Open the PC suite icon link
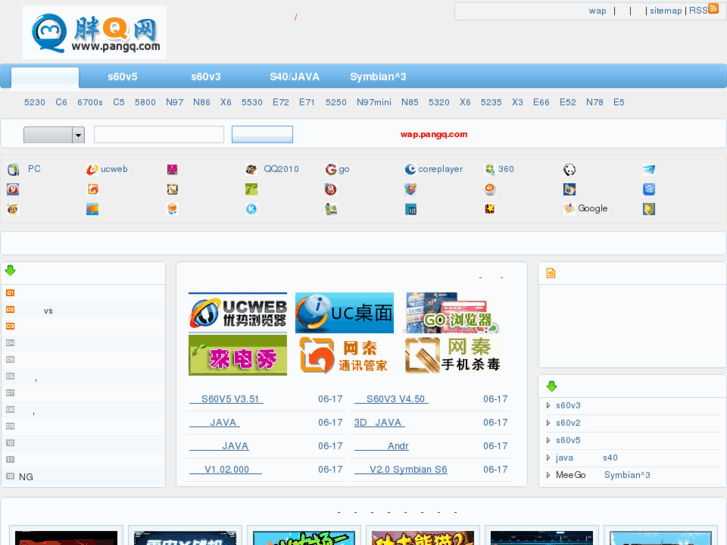The width and height of the screenshot is (727, 545). click(x=13, y=170)
